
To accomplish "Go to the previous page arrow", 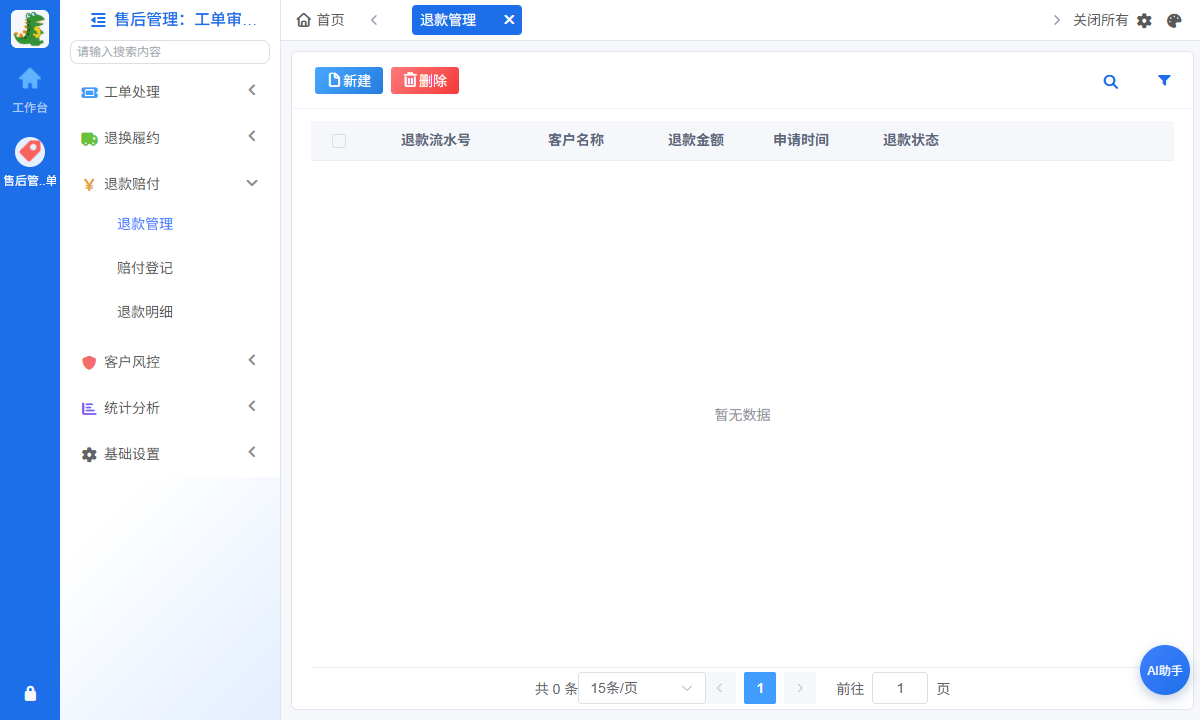I will click(720, 688).
